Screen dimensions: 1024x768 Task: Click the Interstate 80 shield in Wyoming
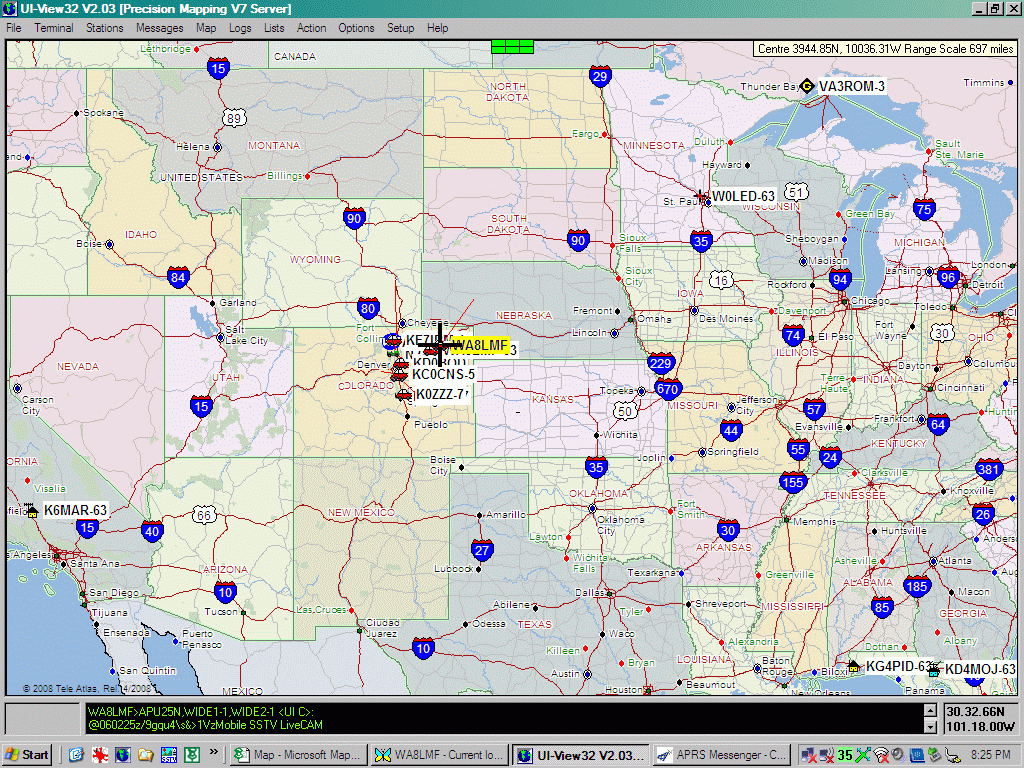(368, 308)
